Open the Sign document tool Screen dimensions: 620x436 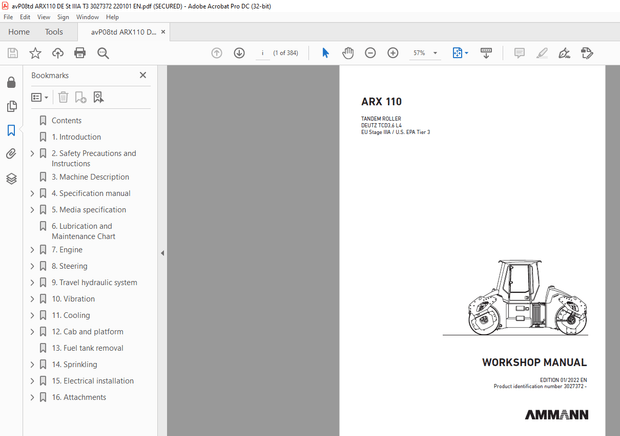click(x=564, y=53)
